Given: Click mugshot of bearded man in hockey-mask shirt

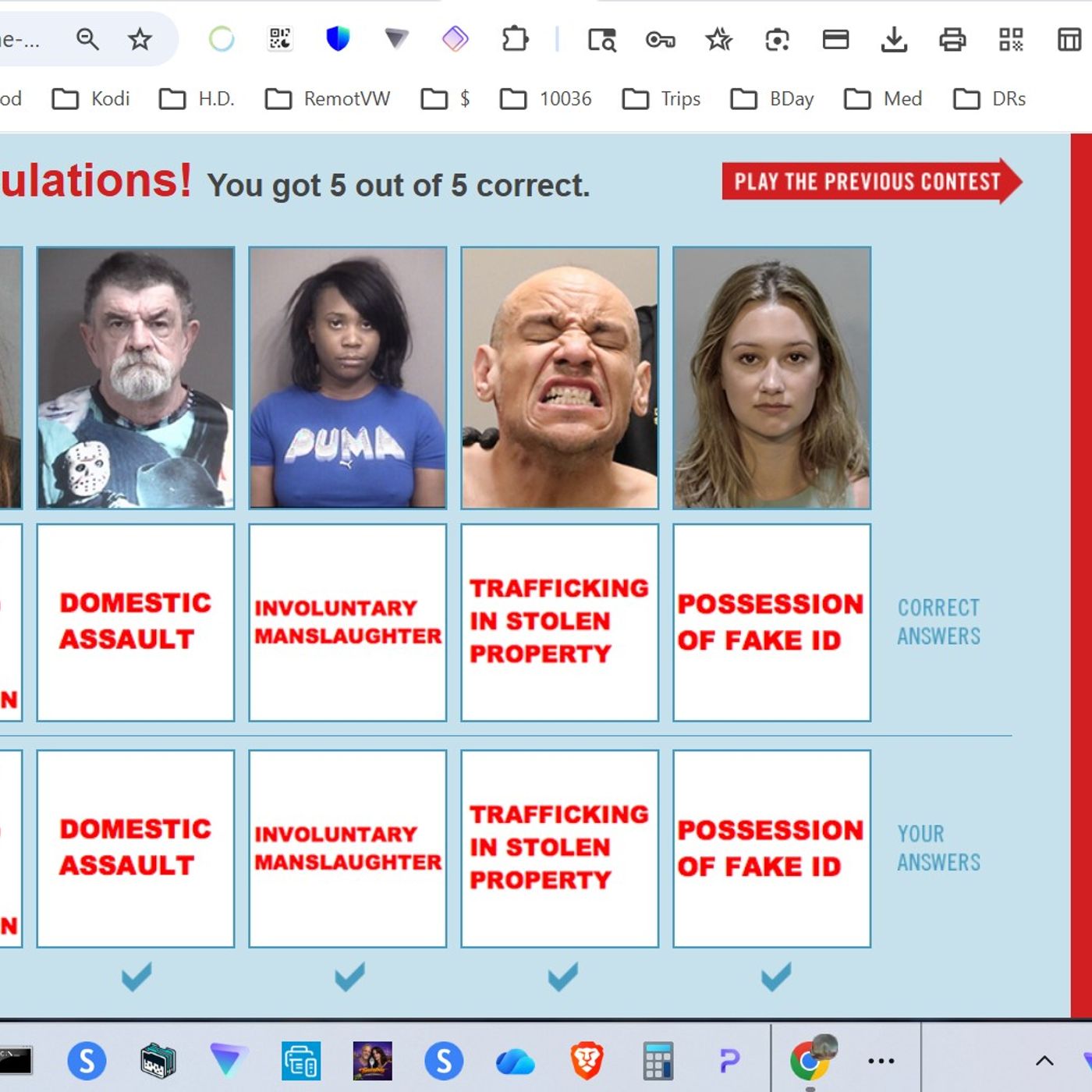Looking at the screenshot, I should click(136, 378).
